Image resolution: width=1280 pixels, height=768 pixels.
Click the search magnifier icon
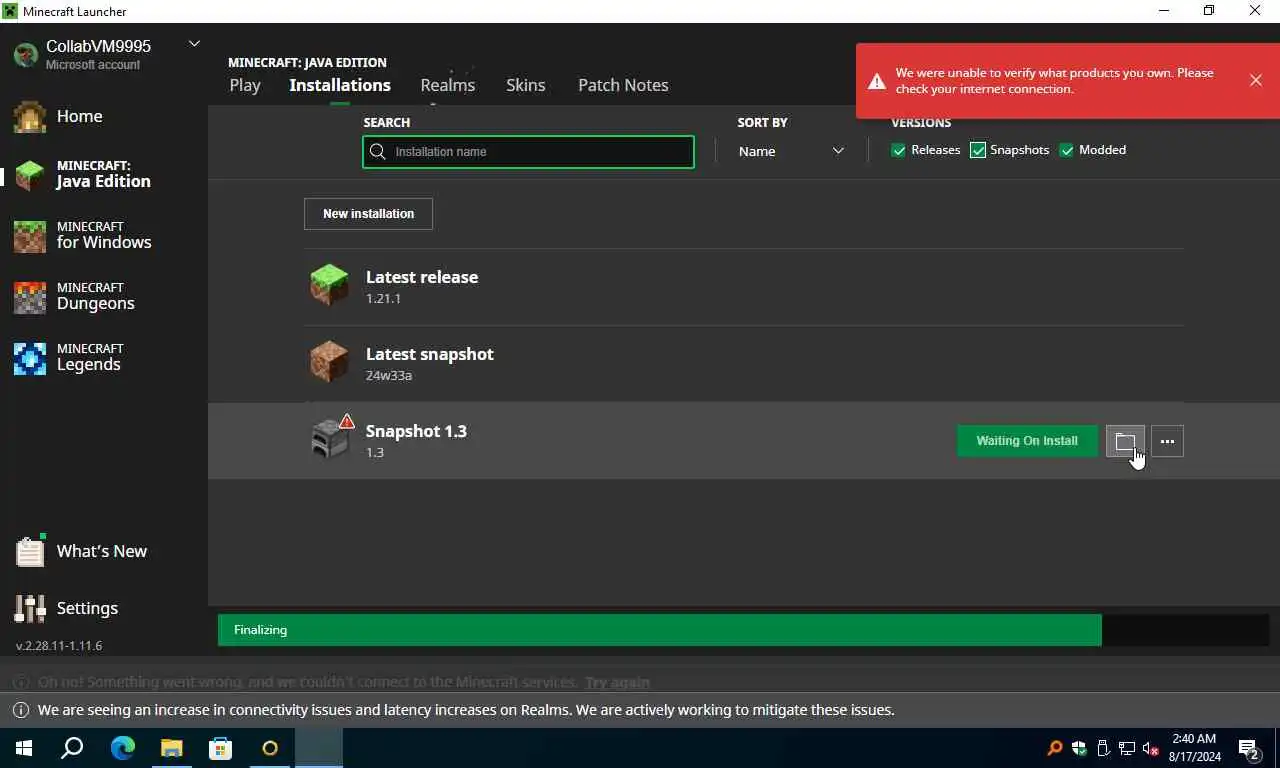tap(378, 152)
